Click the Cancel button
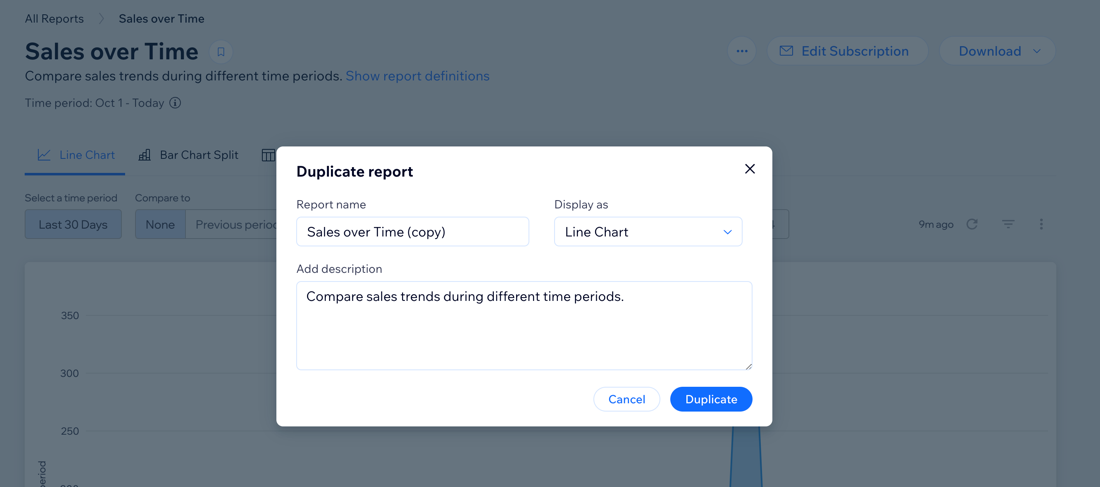Image resolution: width=1100 pixels, height=487 pixels. pyautogui.click(x=626, y=399)
